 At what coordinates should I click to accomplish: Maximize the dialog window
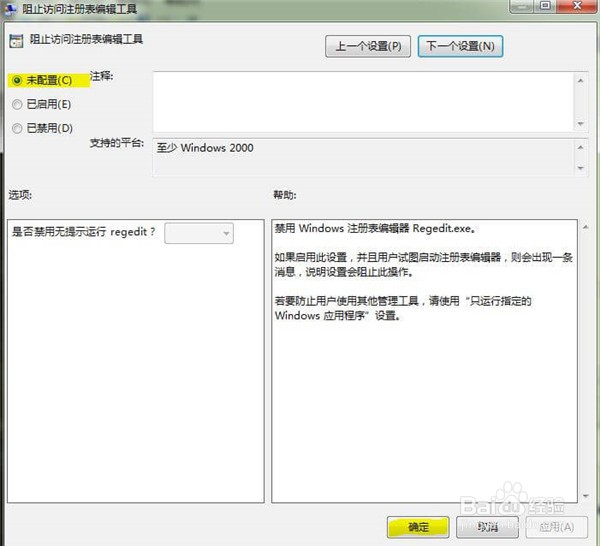[545, 6]
